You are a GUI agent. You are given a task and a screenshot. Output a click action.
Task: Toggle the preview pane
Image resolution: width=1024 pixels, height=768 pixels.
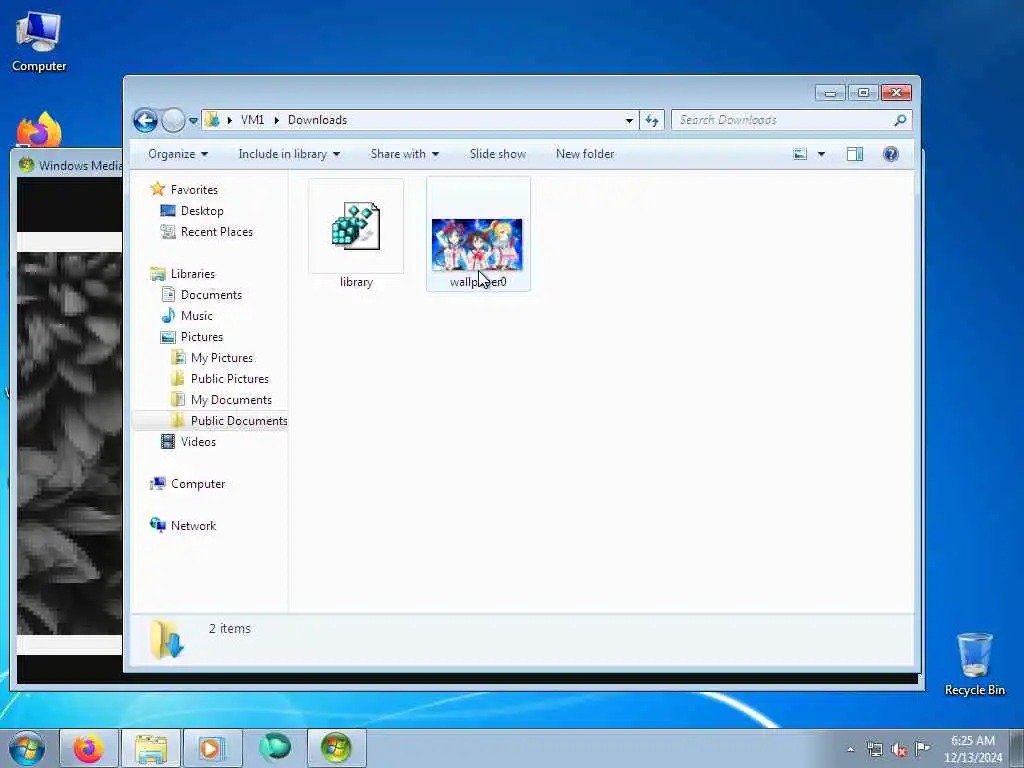[x=855, y=154]
